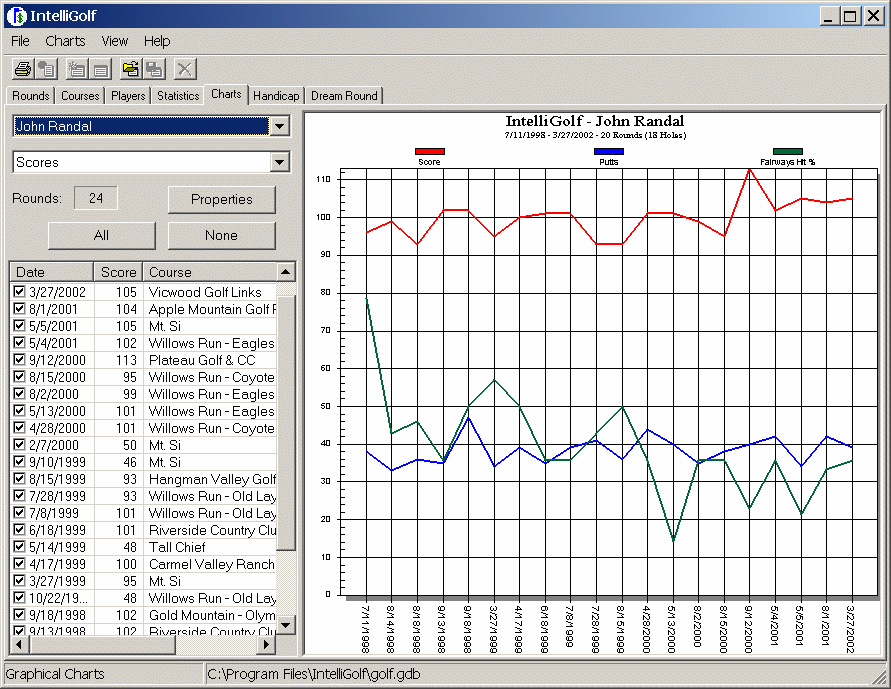The width and height of the screenshot is (891, 689).
Task: Open the Scores chart type dropdown arrow
Action: tap(280, 162)
